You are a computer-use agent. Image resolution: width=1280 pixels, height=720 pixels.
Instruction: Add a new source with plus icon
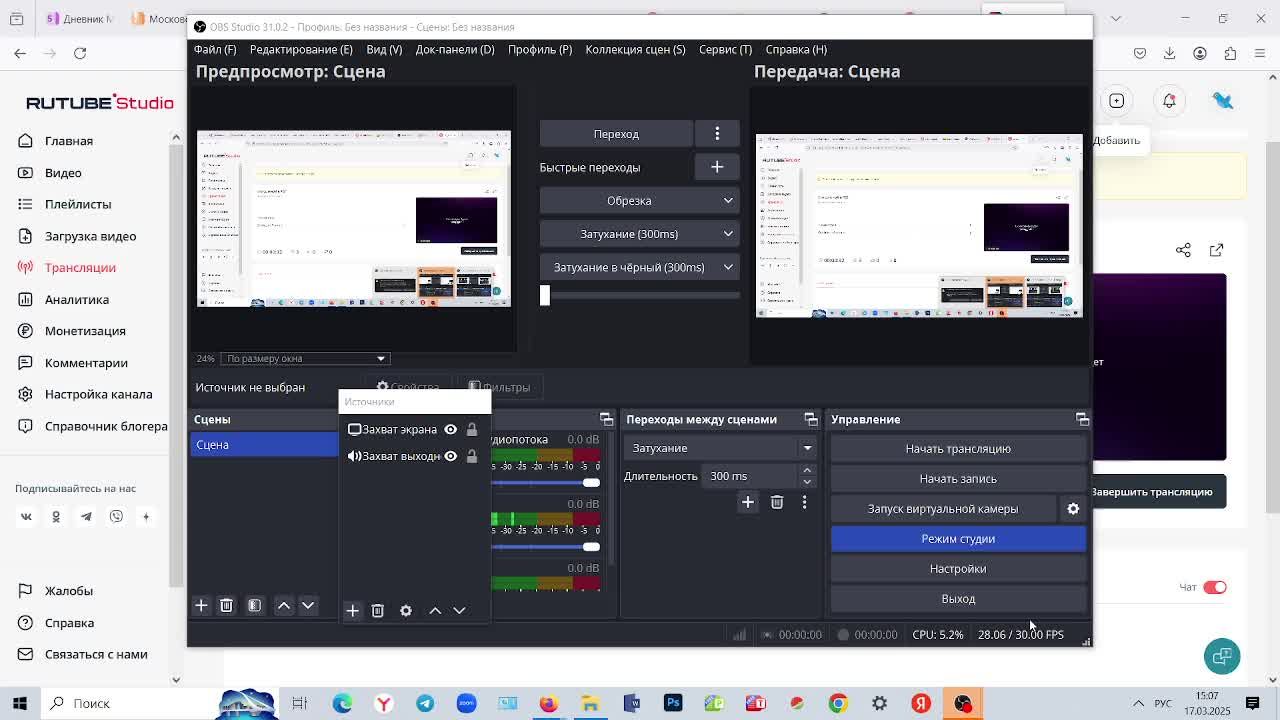pos(352,610)
